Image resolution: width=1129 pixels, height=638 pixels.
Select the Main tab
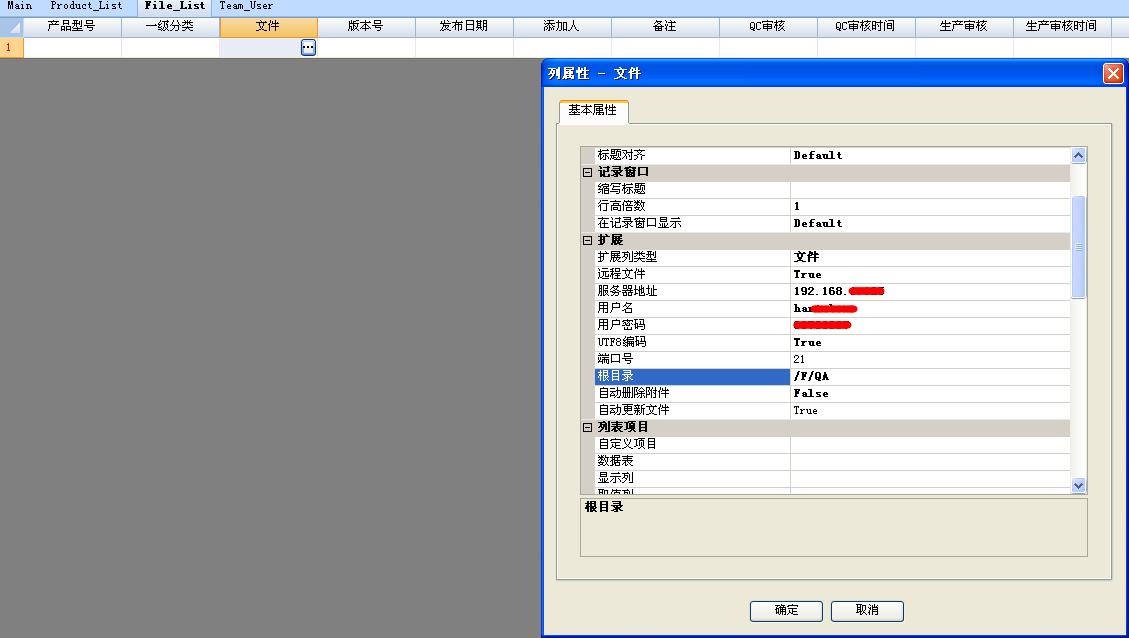pos(20,6)
